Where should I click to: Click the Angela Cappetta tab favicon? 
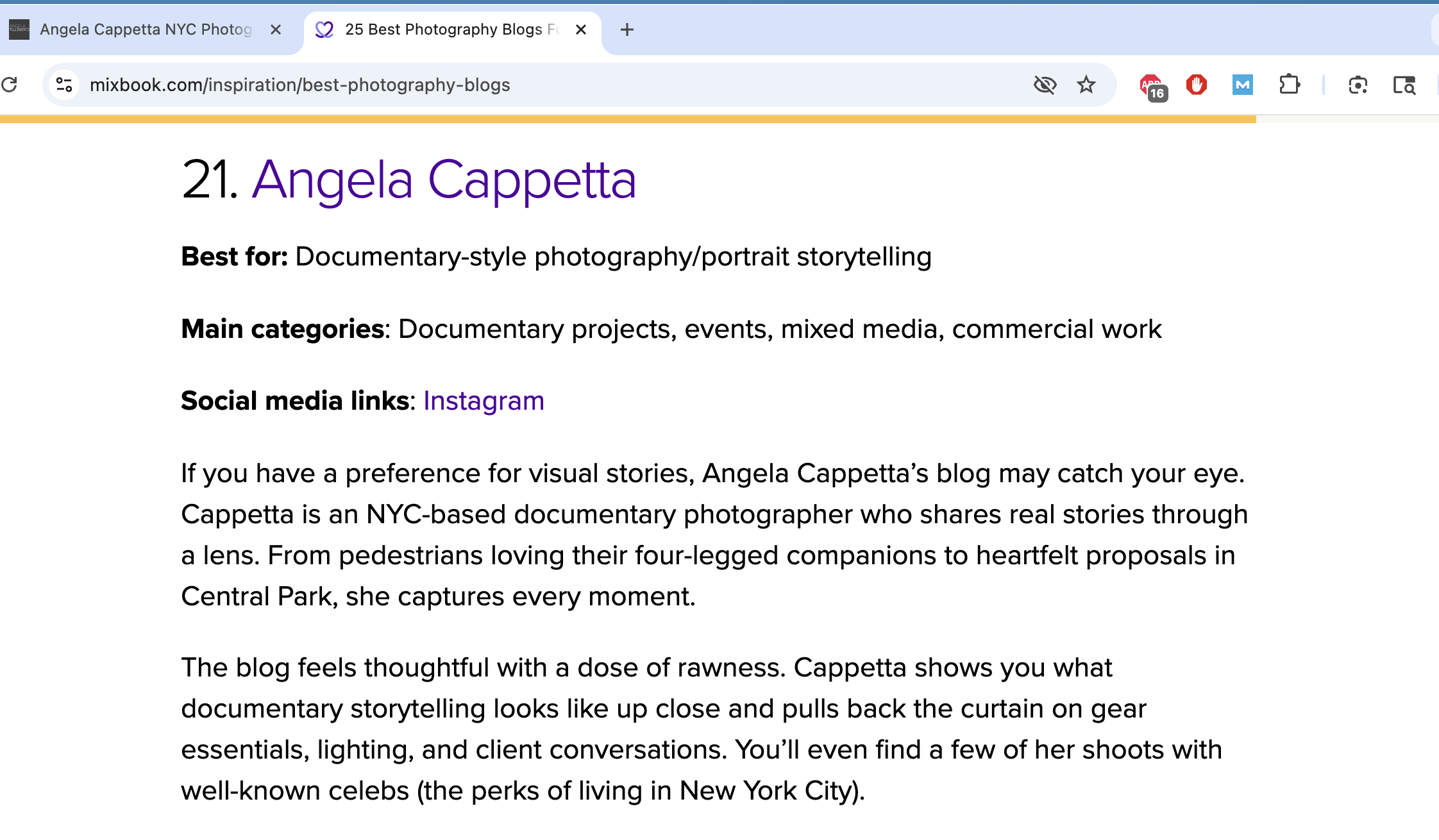pyautogui.click(x=19, y=29)
